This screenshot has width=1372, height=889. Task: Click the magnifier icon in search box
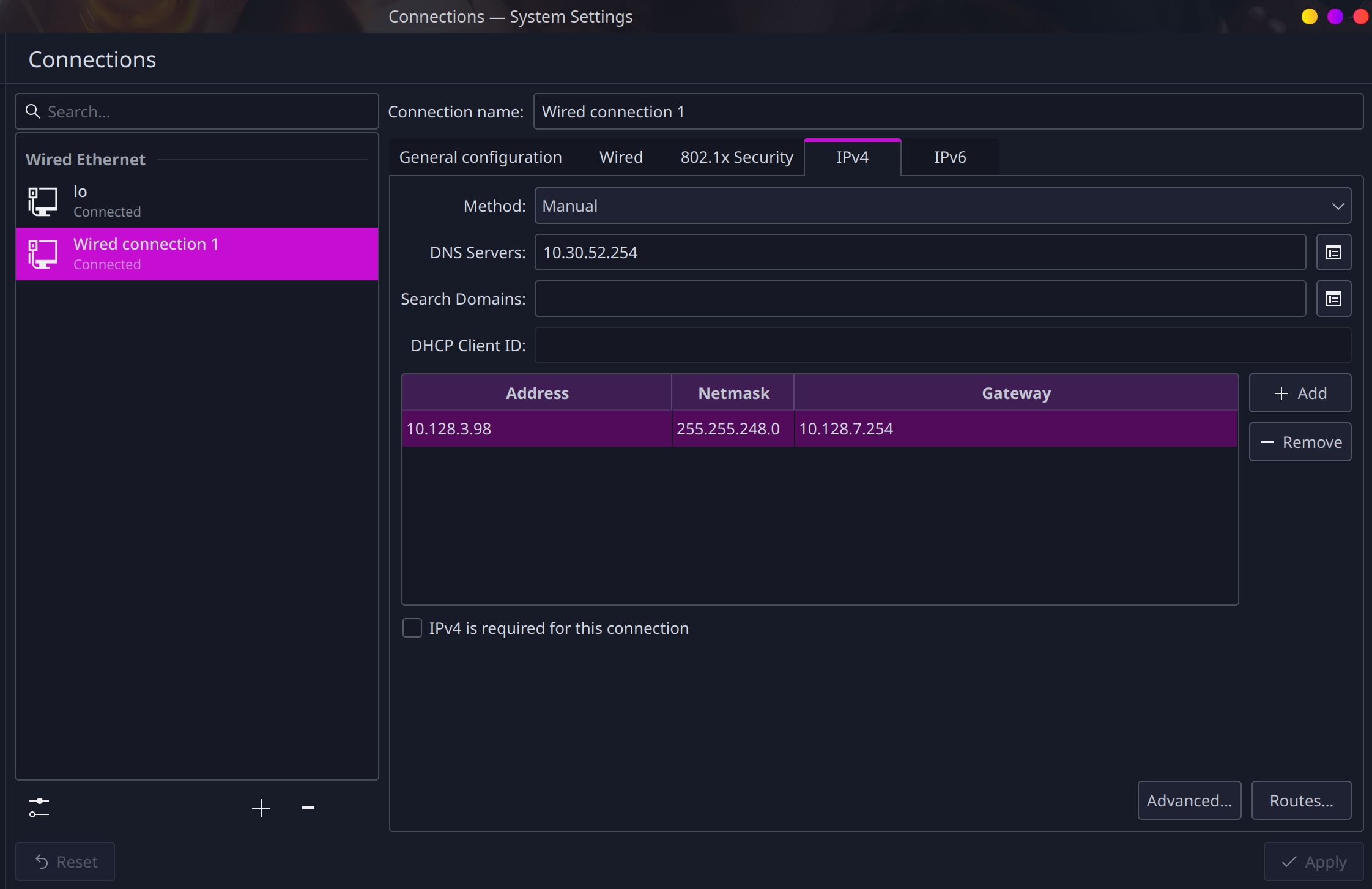[32, 111]
